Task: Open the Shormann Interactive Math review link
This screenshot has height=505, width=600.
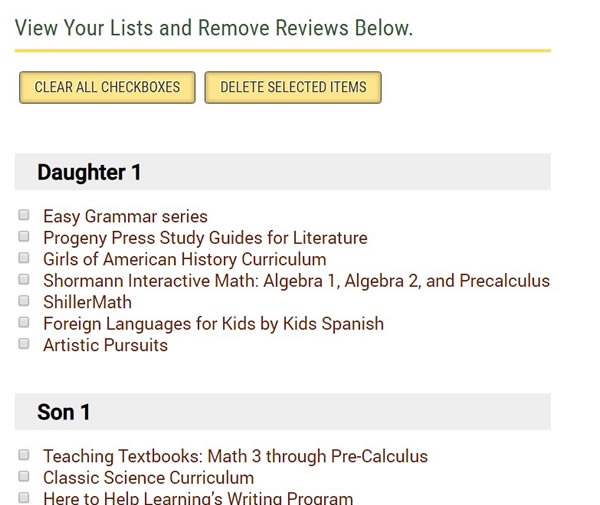Action: [296, 281]
